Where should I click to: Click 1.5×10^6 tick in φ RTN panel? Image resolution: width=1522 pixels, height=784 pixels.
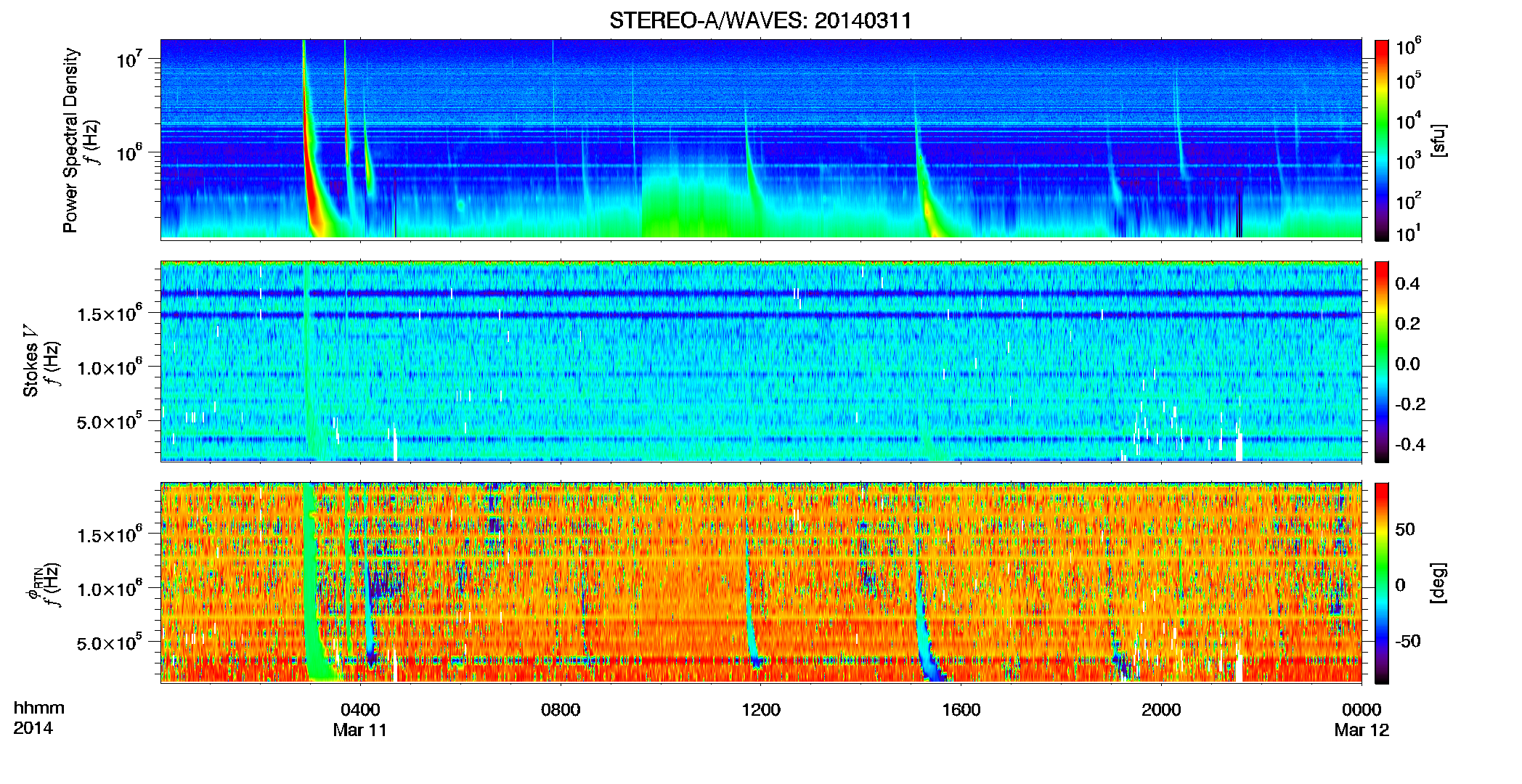click(110, 534)
